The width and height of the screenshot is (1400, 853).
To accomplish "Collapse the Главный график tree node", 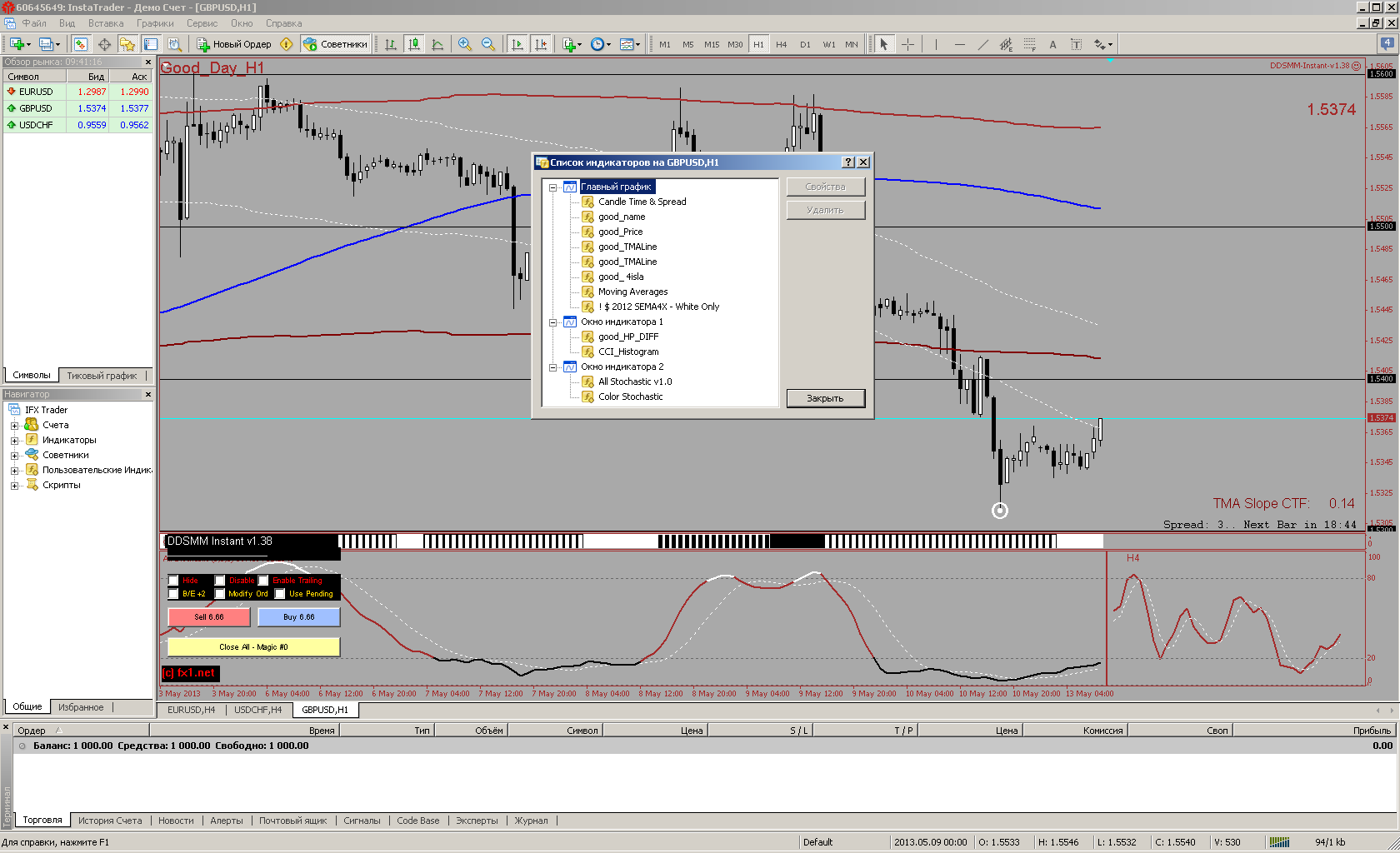I will [552, 187].
